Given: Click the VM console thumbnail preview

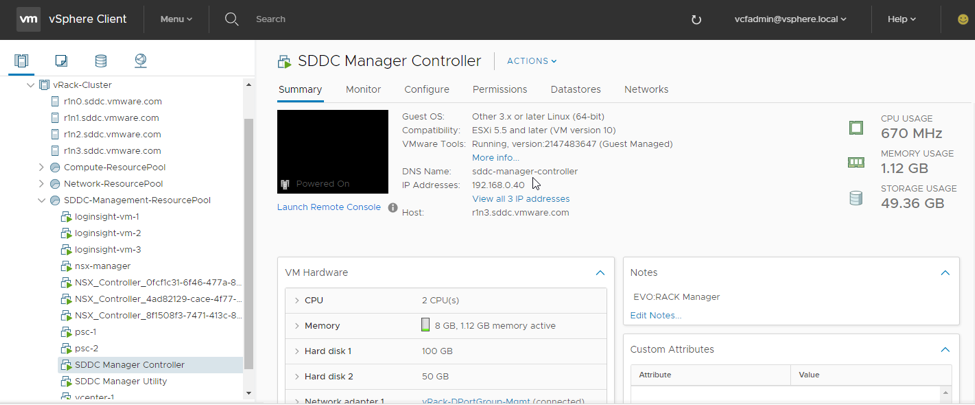Looking at the screenshot, I should point(332,151).
